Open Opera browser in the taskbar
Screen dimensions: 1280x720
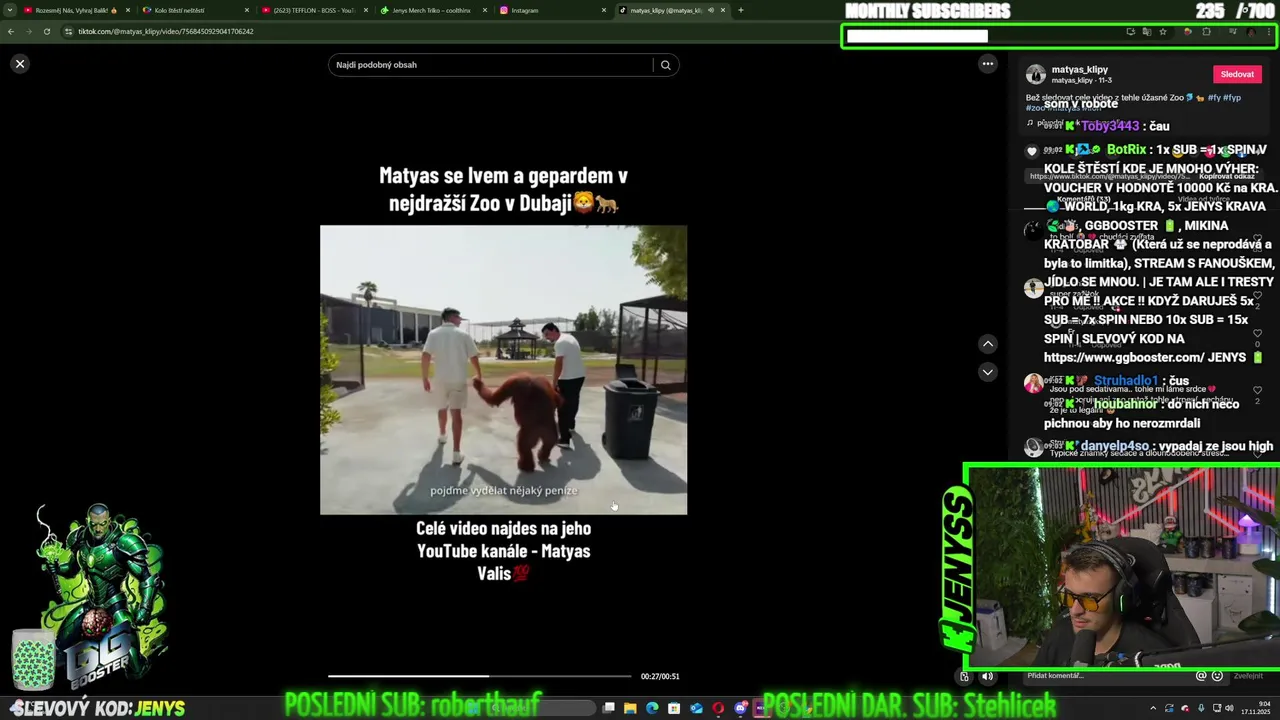718,708
